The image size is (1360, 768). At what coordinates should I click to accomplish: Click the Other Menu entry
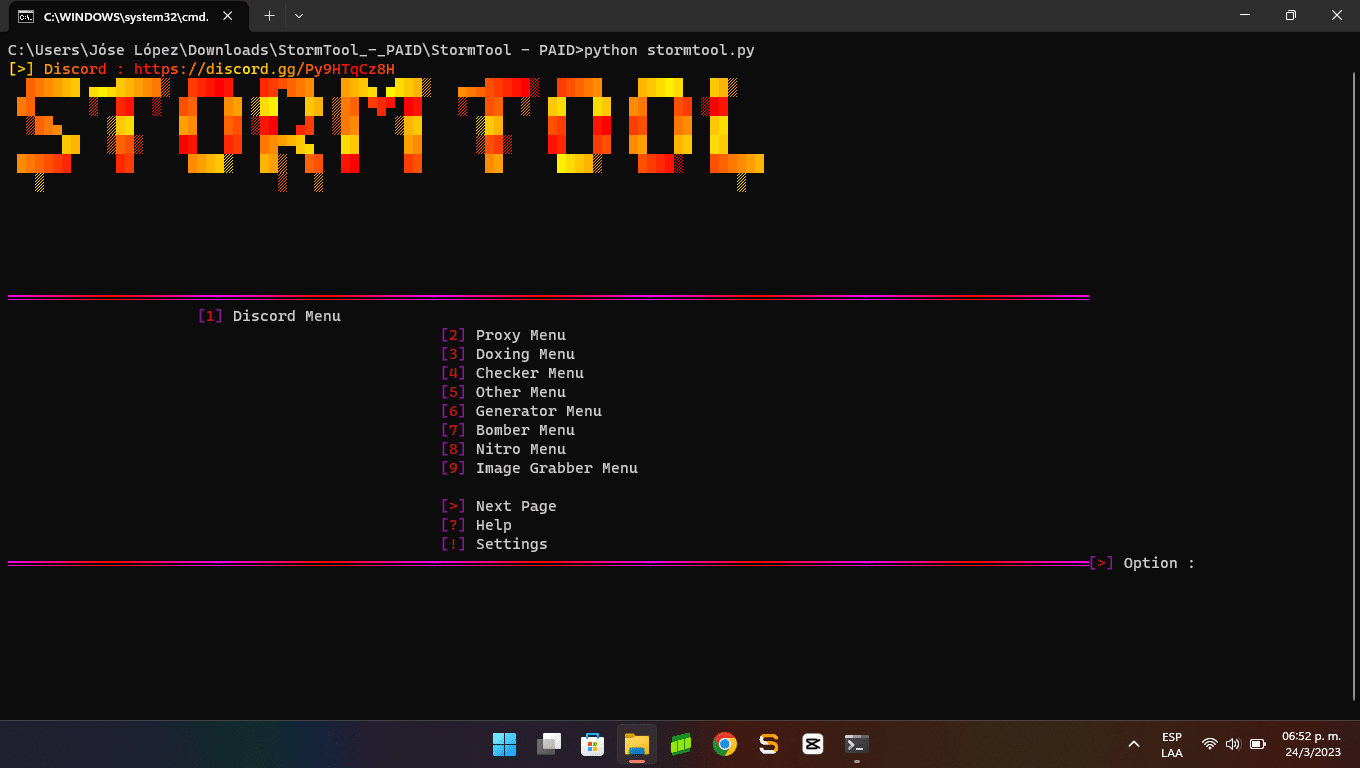[503, 392]
